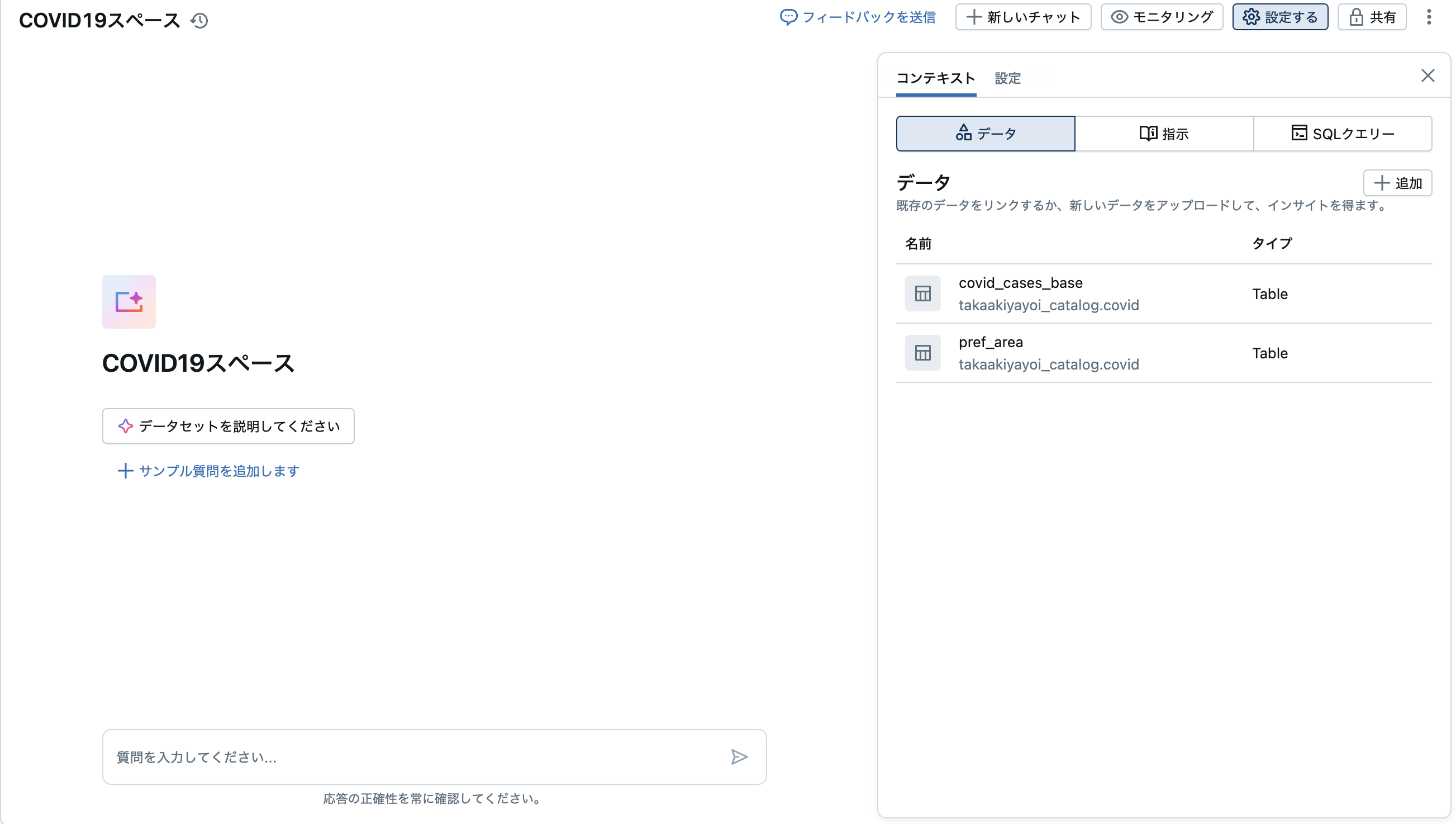The image size is (1456, 824).
Task: Click the table icon next to pref_area
Action: [922, 352]
